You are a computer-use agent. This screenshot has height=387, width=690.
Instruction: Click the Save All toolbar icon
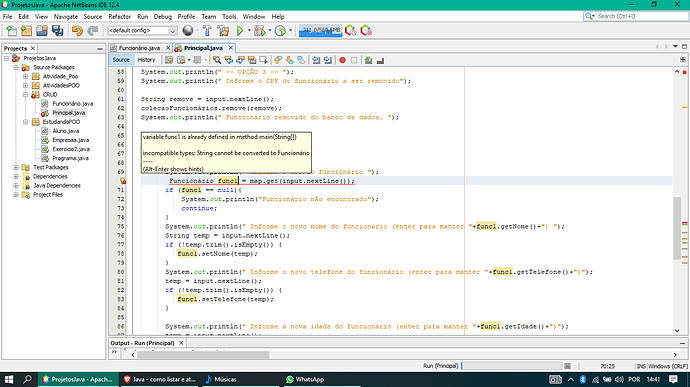tap(57, 30)
